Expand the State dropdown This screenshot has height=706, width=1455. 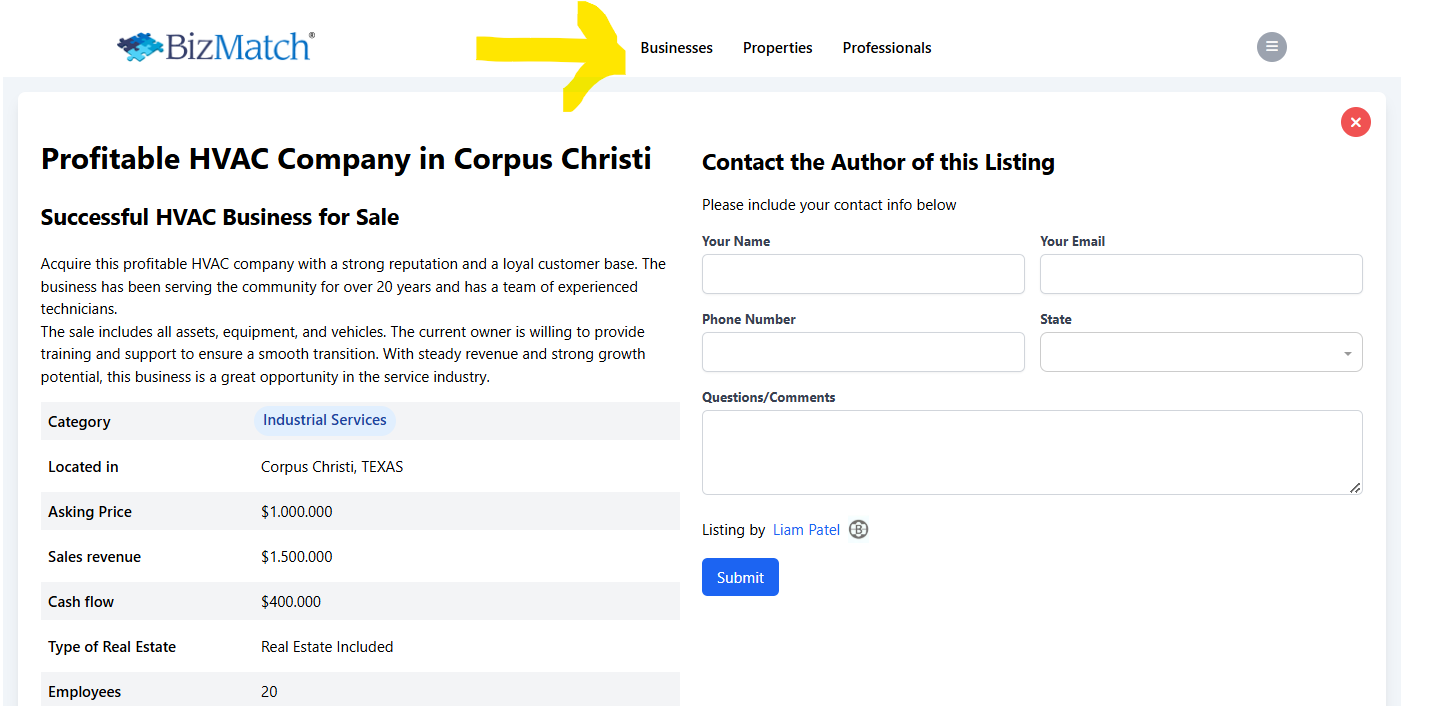click(1200, 352)
